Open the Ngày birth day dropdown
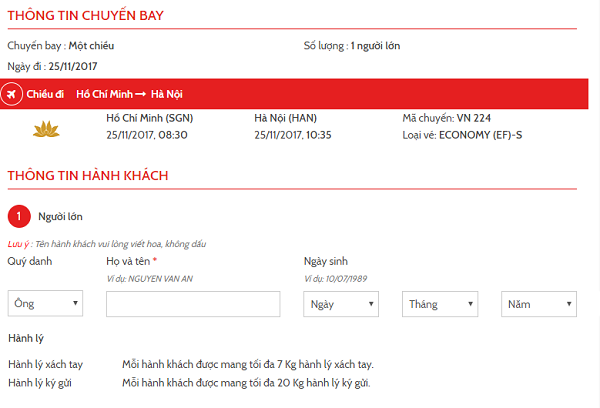Viewport: 600px width, 408px height. [x=341, y=304]
